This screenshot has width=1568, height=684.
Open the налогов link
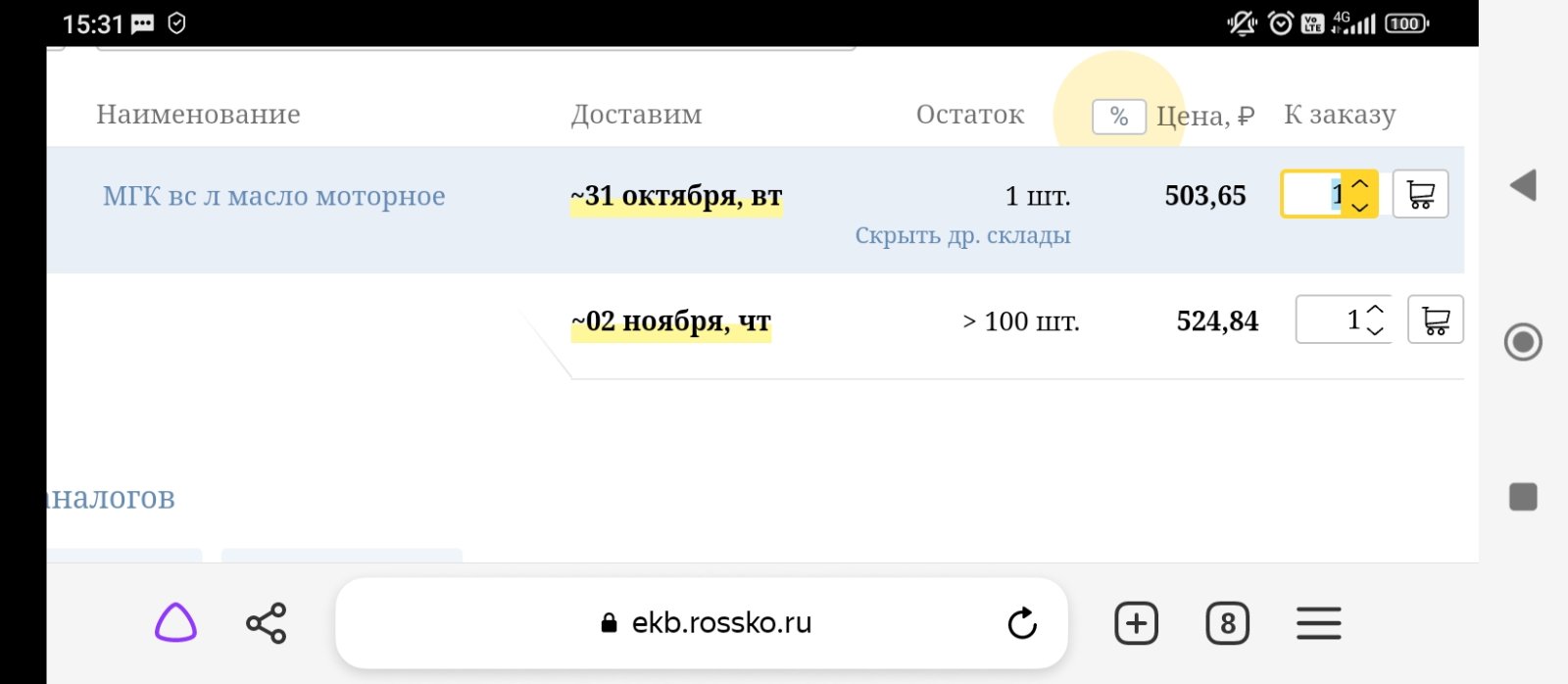pyautogui.click(x=111, y=498)
